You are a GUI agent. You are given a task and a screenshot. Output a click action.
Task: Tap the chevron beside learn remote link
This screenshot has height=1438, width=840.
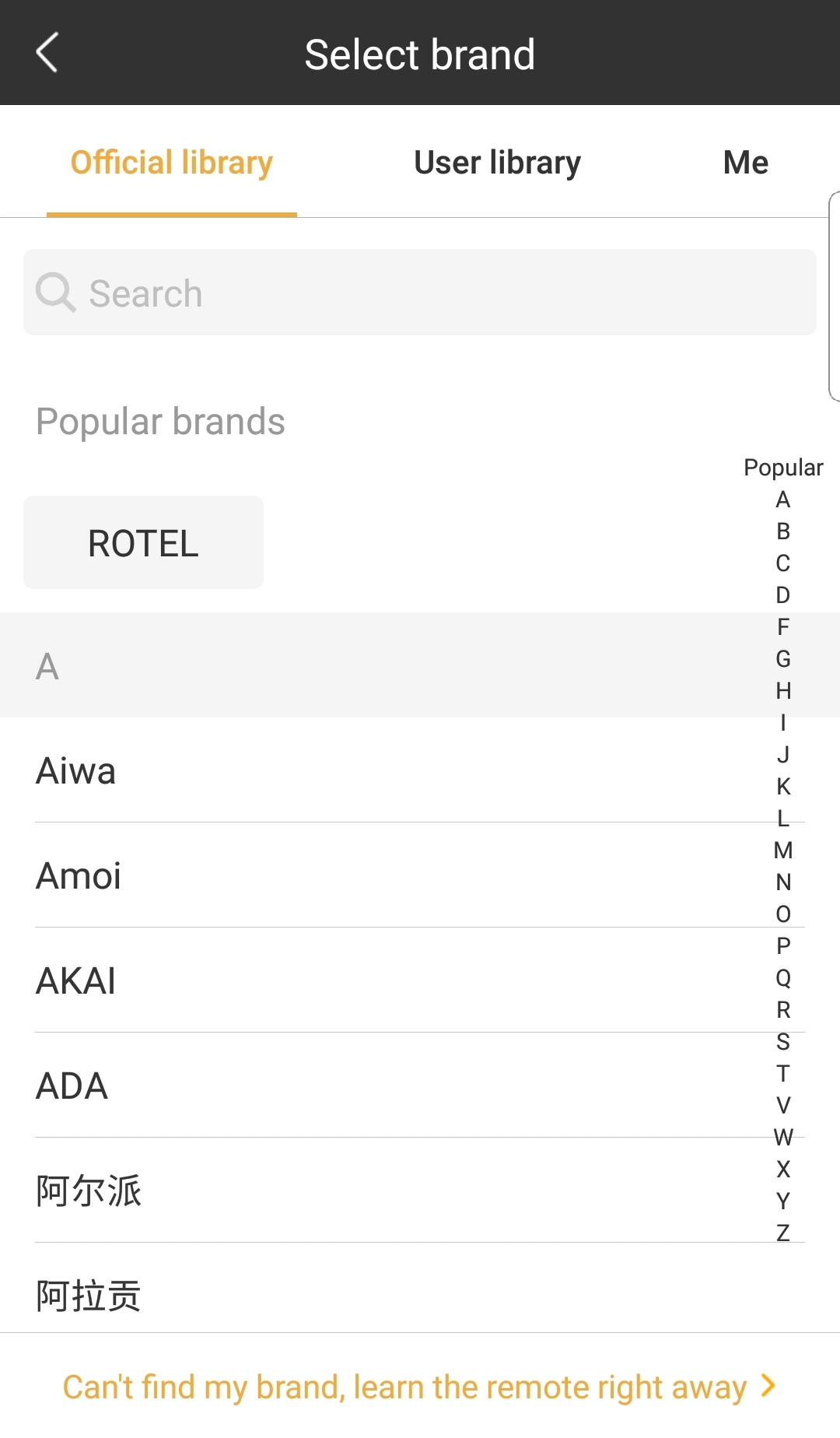(x=768, y=1386)
